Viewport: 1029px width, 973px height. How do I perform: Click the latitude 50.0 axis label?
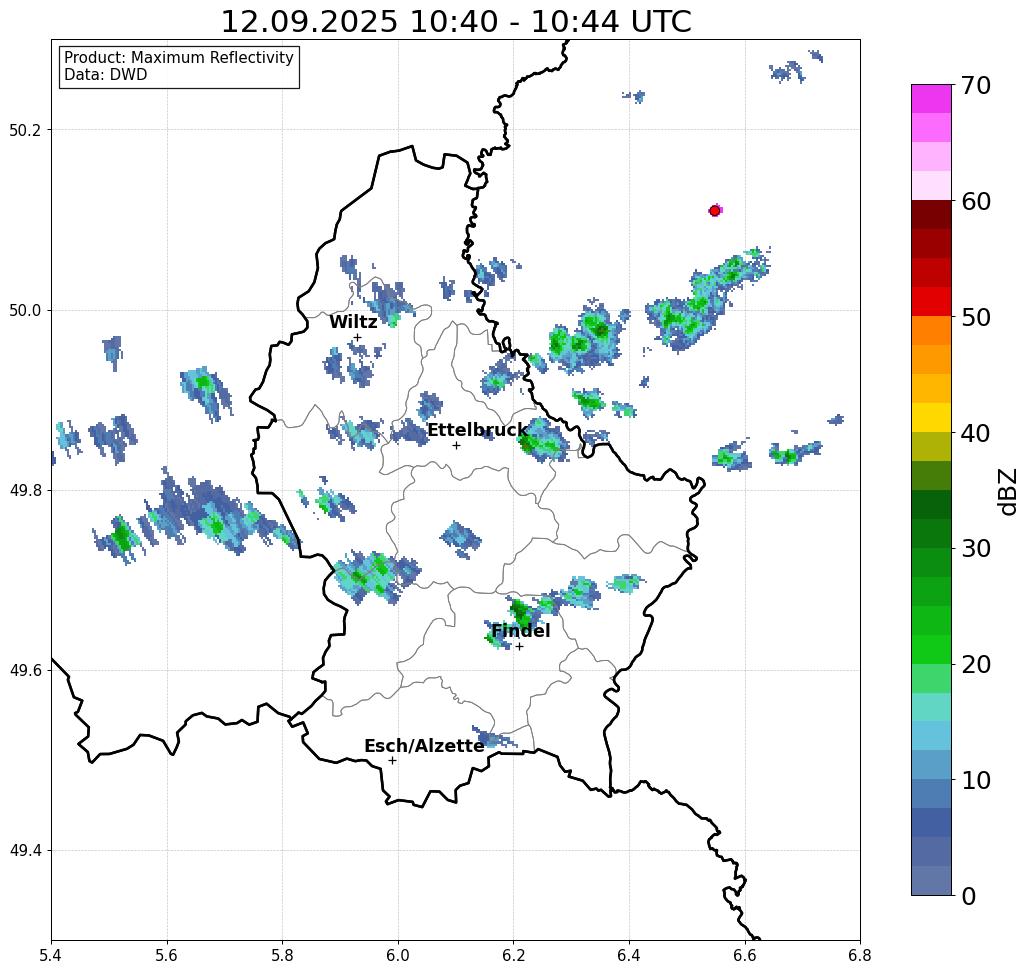point(25,310)
